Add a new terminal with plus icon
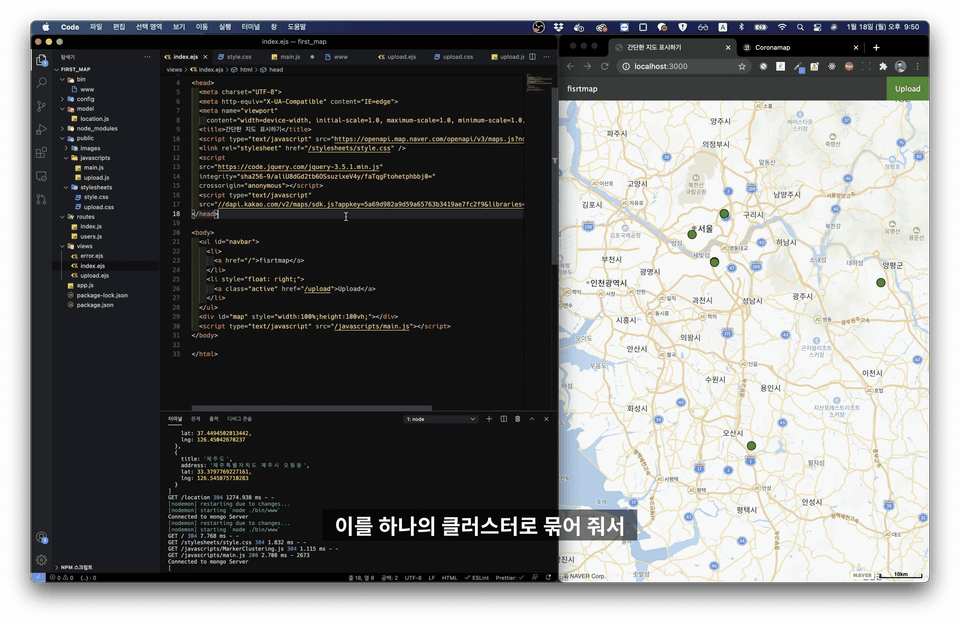This screenshot has height=623, width=960. (x=489, y=419)
